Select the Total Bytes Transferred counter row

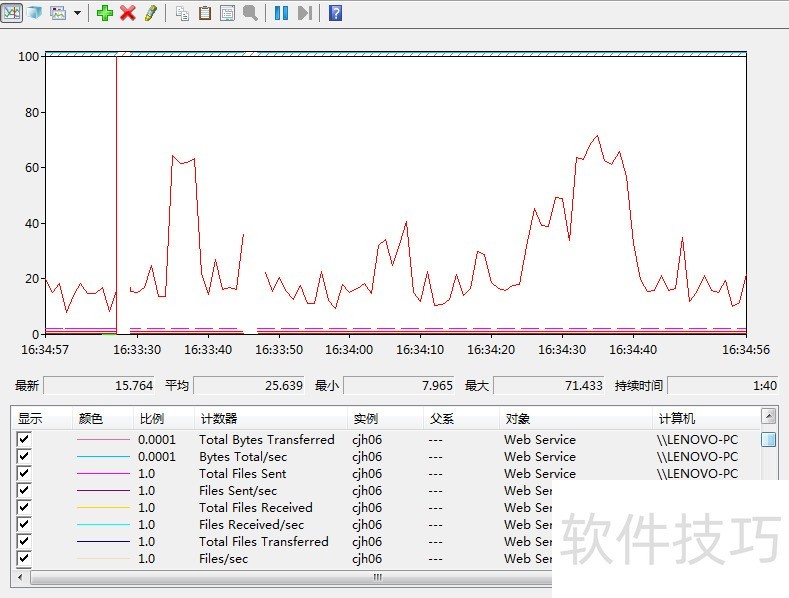click(386, 439)
